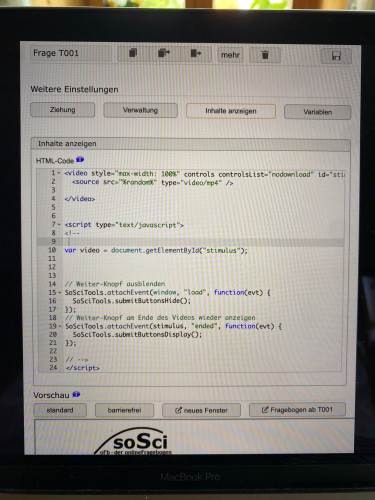
Task: Click the 'barrierefrei' preview button
Action: click(124, 410)
